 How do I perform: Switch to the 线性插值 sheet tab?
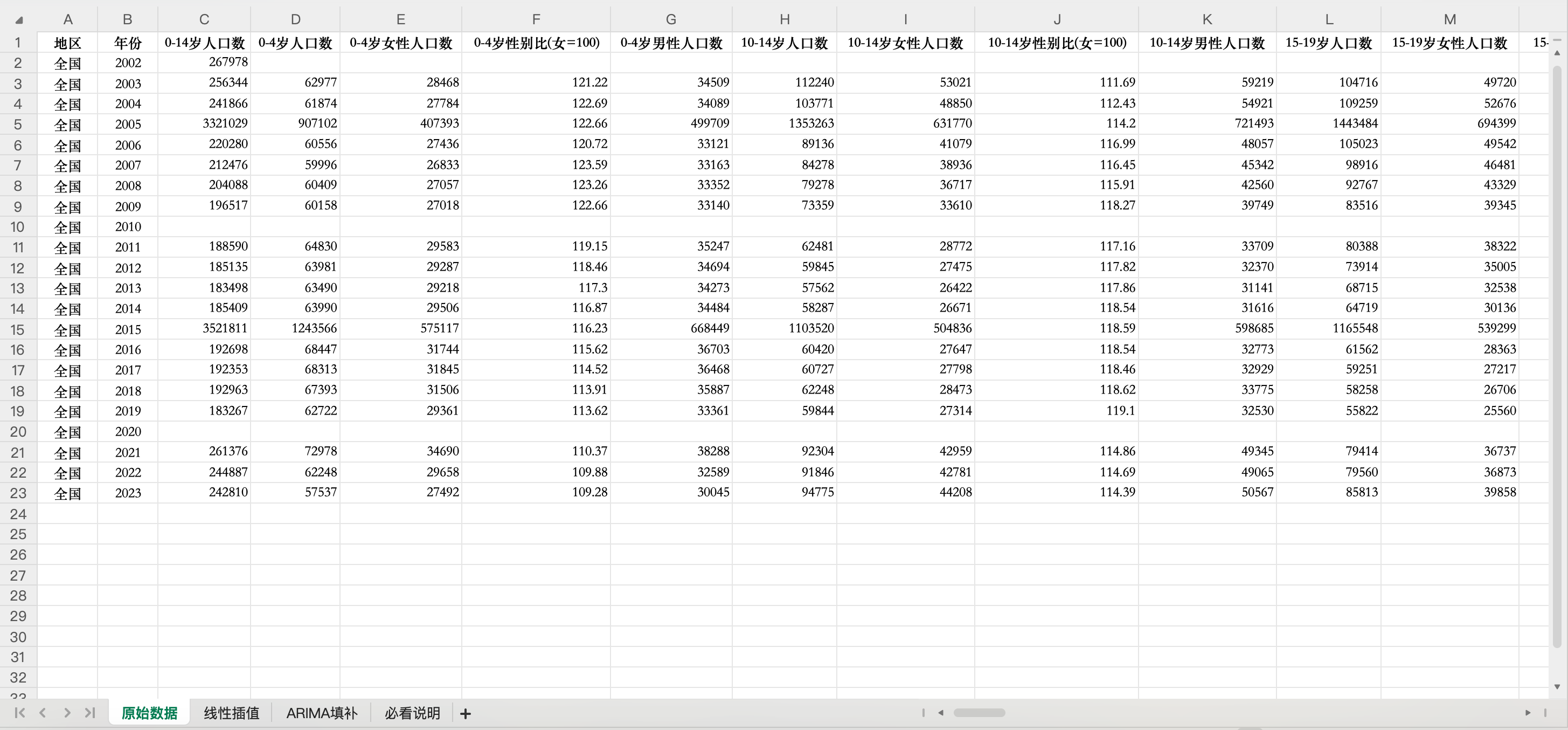tap(231, 713)
